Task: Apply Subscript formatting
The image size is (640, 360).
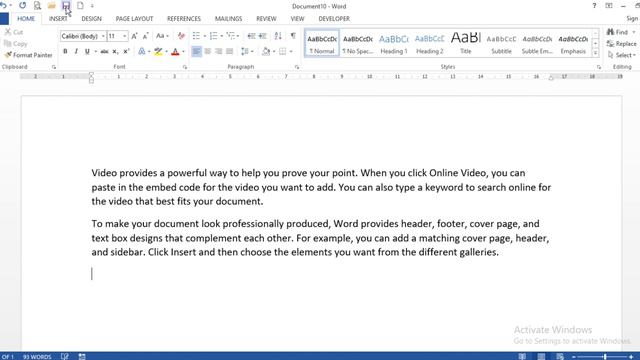Action: click(x=115, y=51)
